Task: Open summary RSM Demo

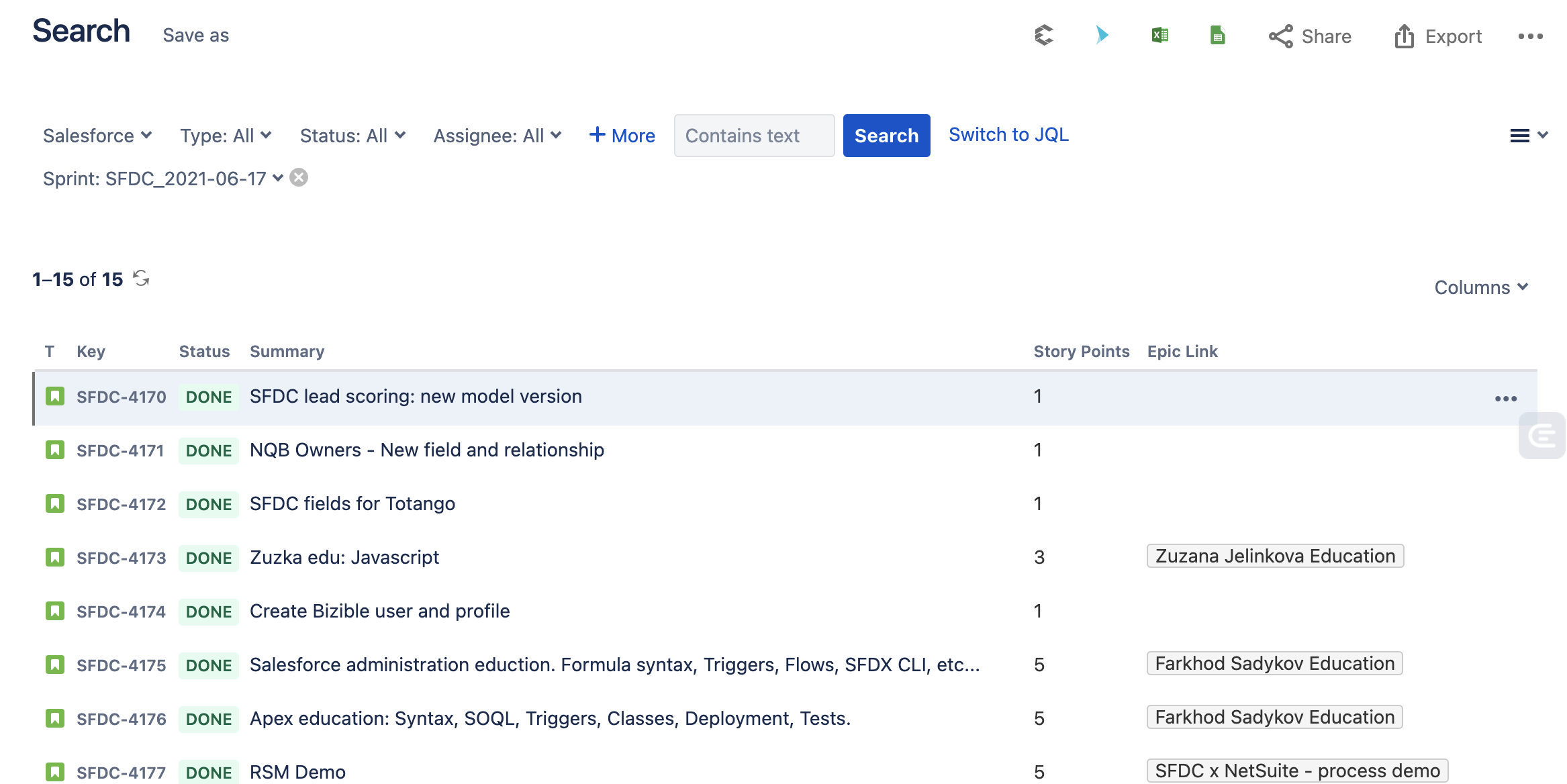Action: [x=297, y=772]
